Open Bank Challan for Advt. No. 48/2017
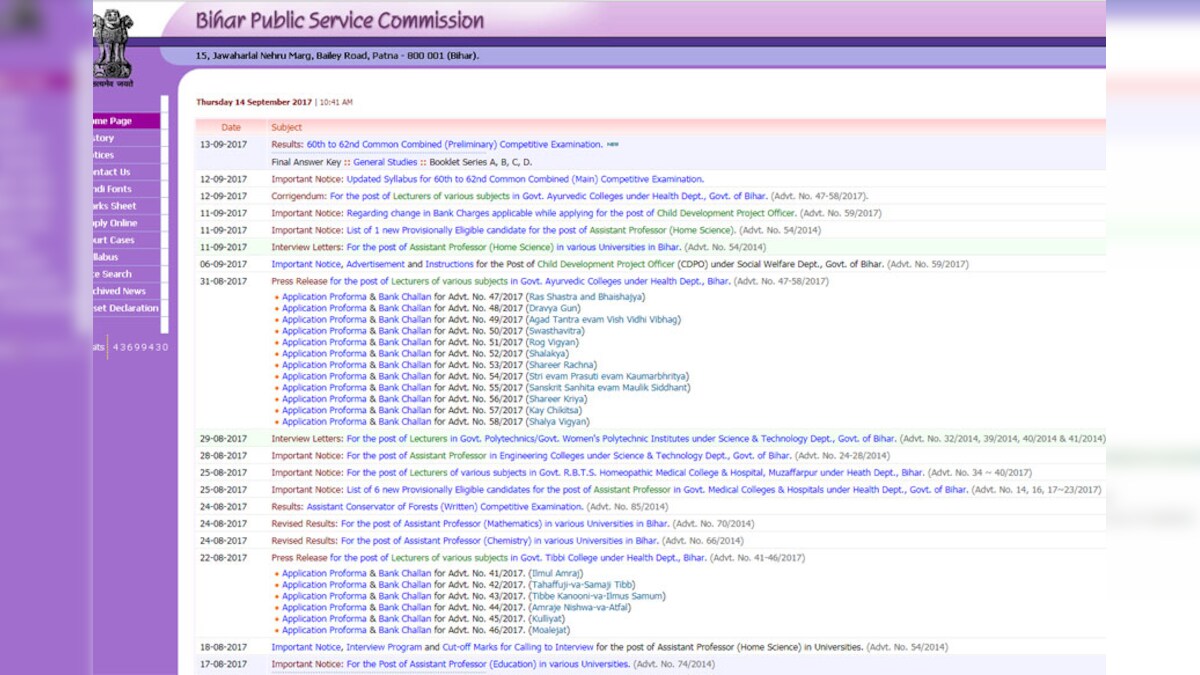The width and height of the screenshot is (1200, 675). [x=405, y=308]
